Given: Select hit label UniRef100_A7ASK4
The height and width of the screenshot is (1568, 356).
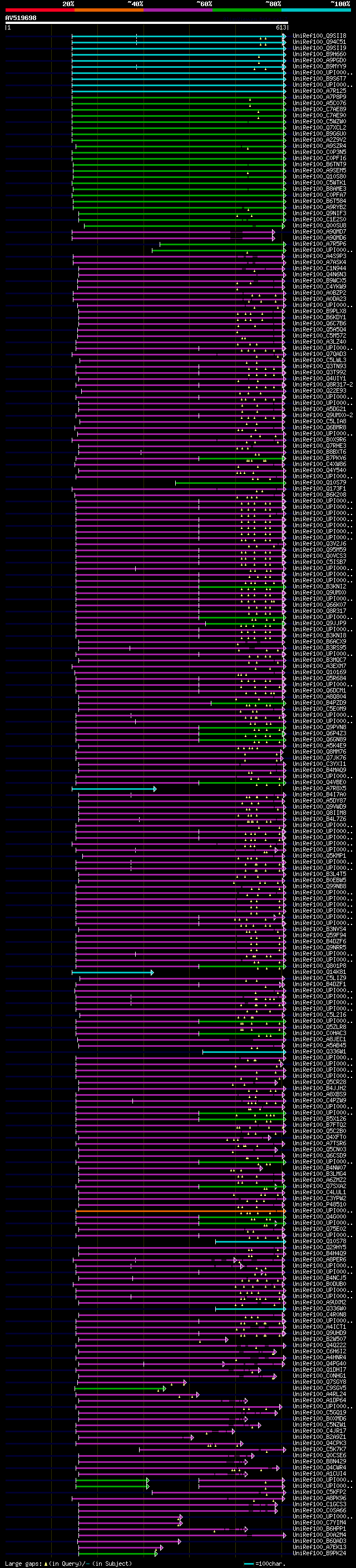Looking at the screenshot, I should pos(319,263).
